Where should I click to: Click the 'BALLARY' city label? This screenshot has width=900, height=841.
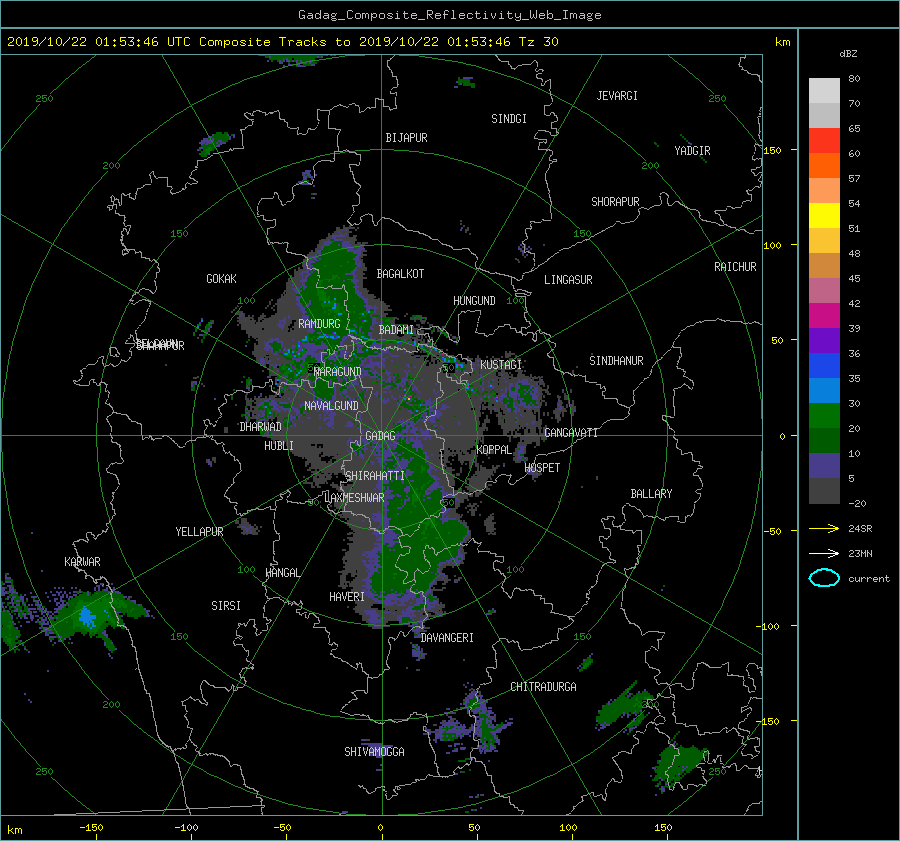coord(651,494)
